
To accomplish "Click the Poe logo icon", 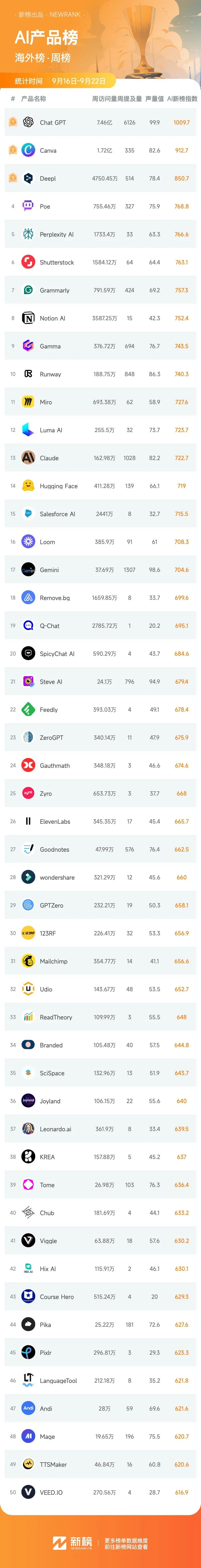I will pos(28,206).
